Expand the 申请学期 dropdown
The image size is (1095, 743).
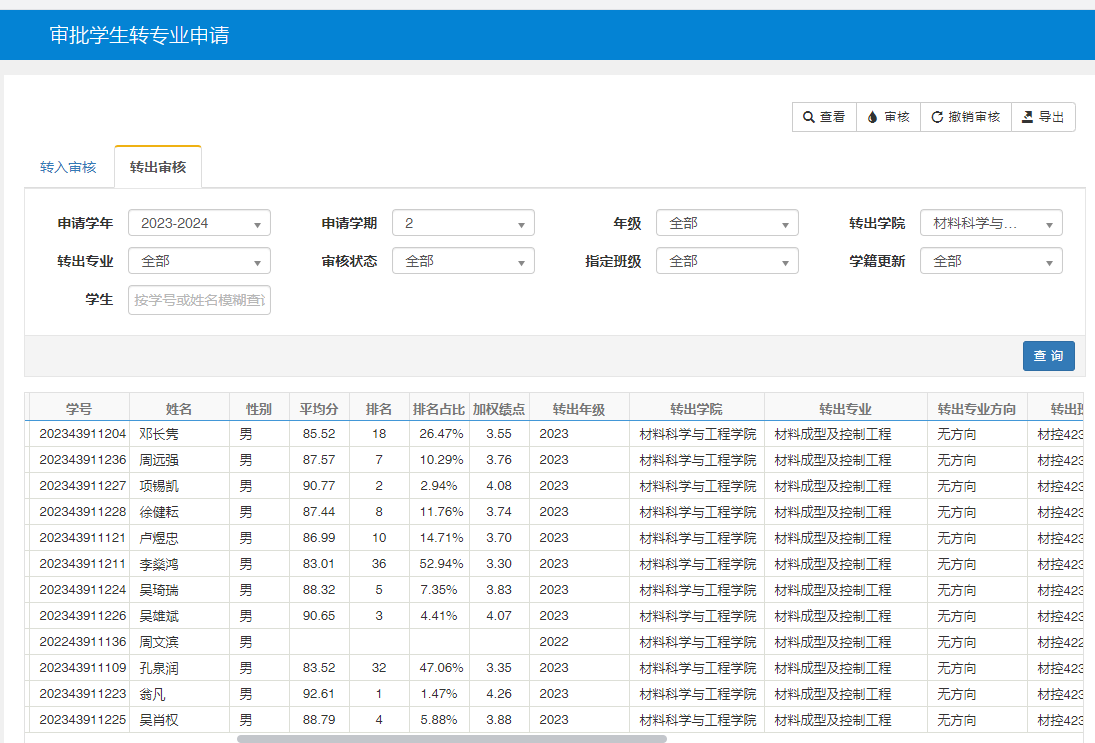pyautogui.click(x=463, y=223)
